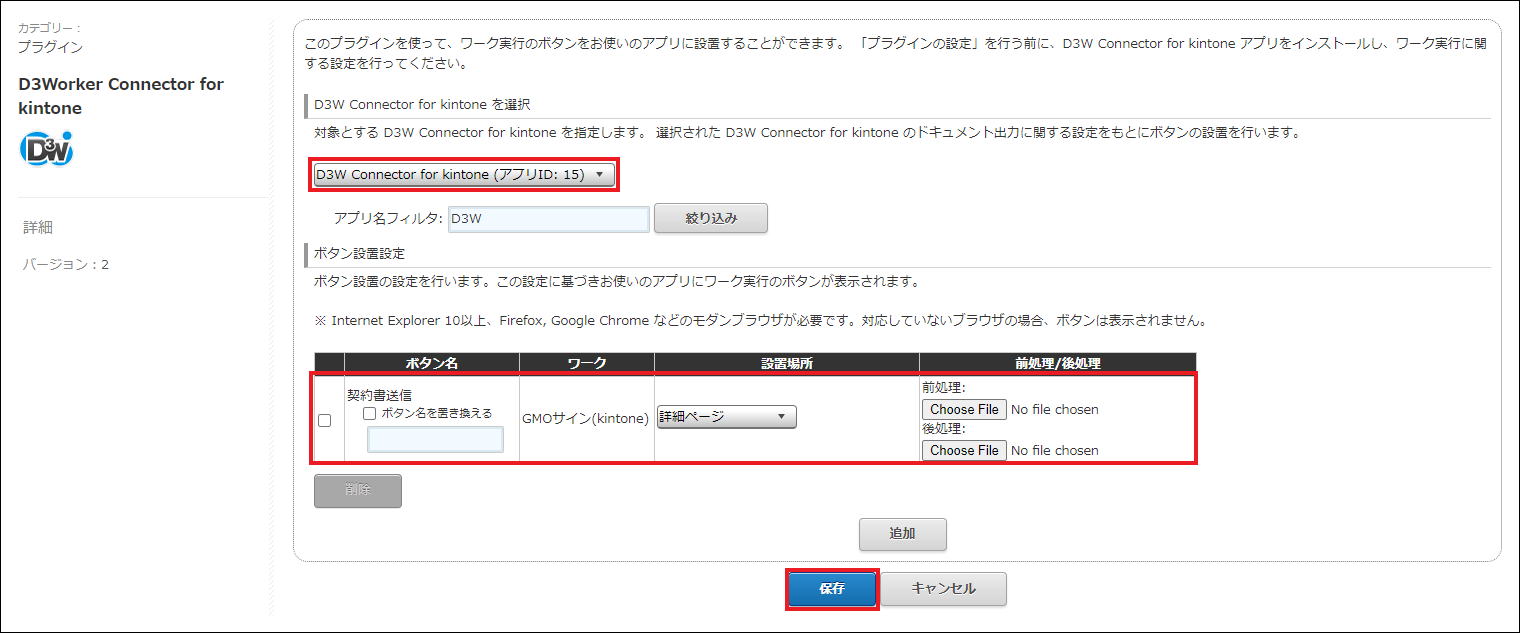The height and width of the screenshot is (633, 1520).
Task: Click the ワーク column header
Action: tap(587, 363)
